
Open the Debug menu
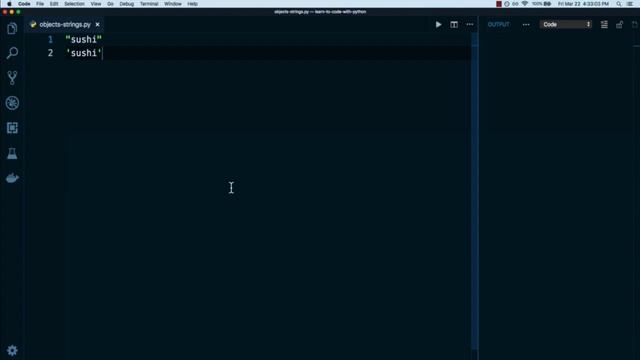(x=127, y=4)
